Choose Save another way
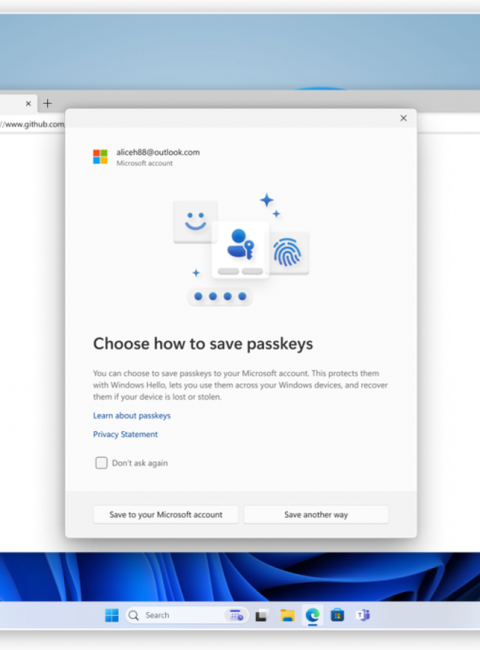The width and height of the screenshot is (480, 650). 316,514
